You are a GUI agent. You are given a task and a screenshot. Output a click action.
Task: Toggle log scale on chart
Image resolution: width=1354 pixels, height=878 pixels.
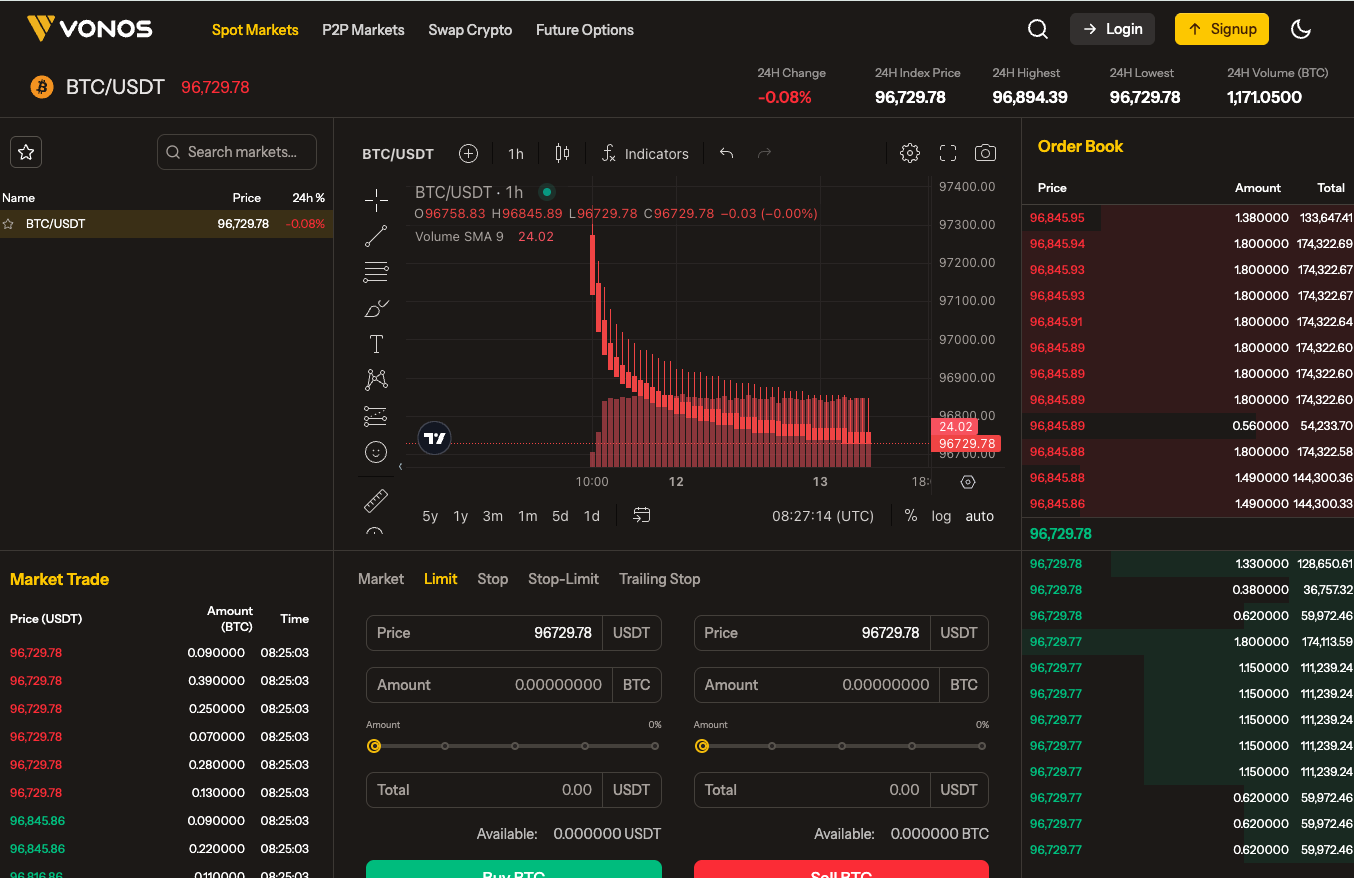(x=941, y=516)
